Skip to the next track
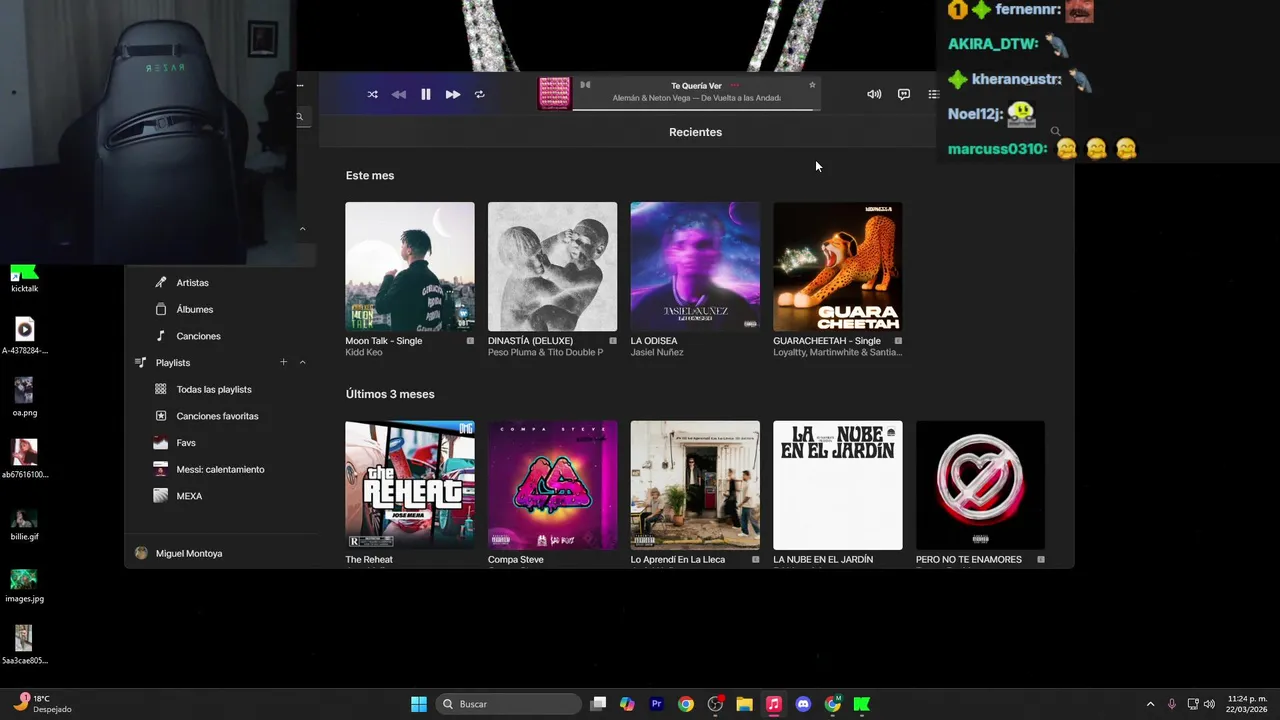 point(453,94)
